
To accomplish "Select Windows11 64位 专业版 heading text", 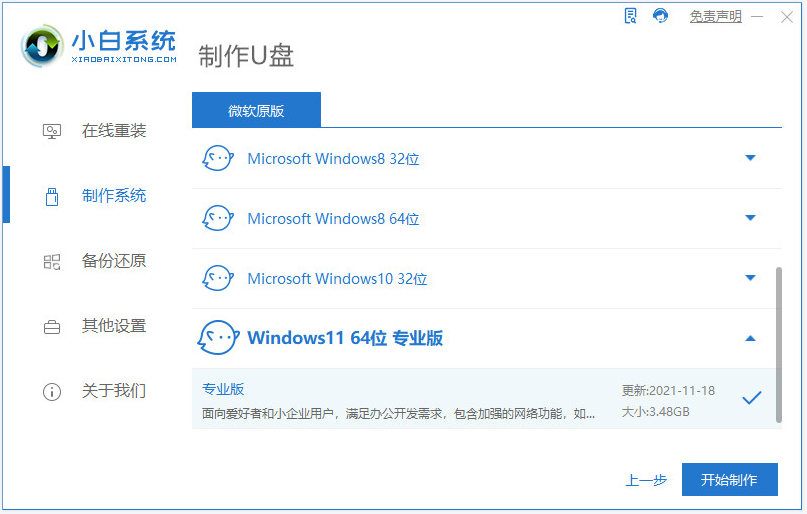I will coord(345,338).
